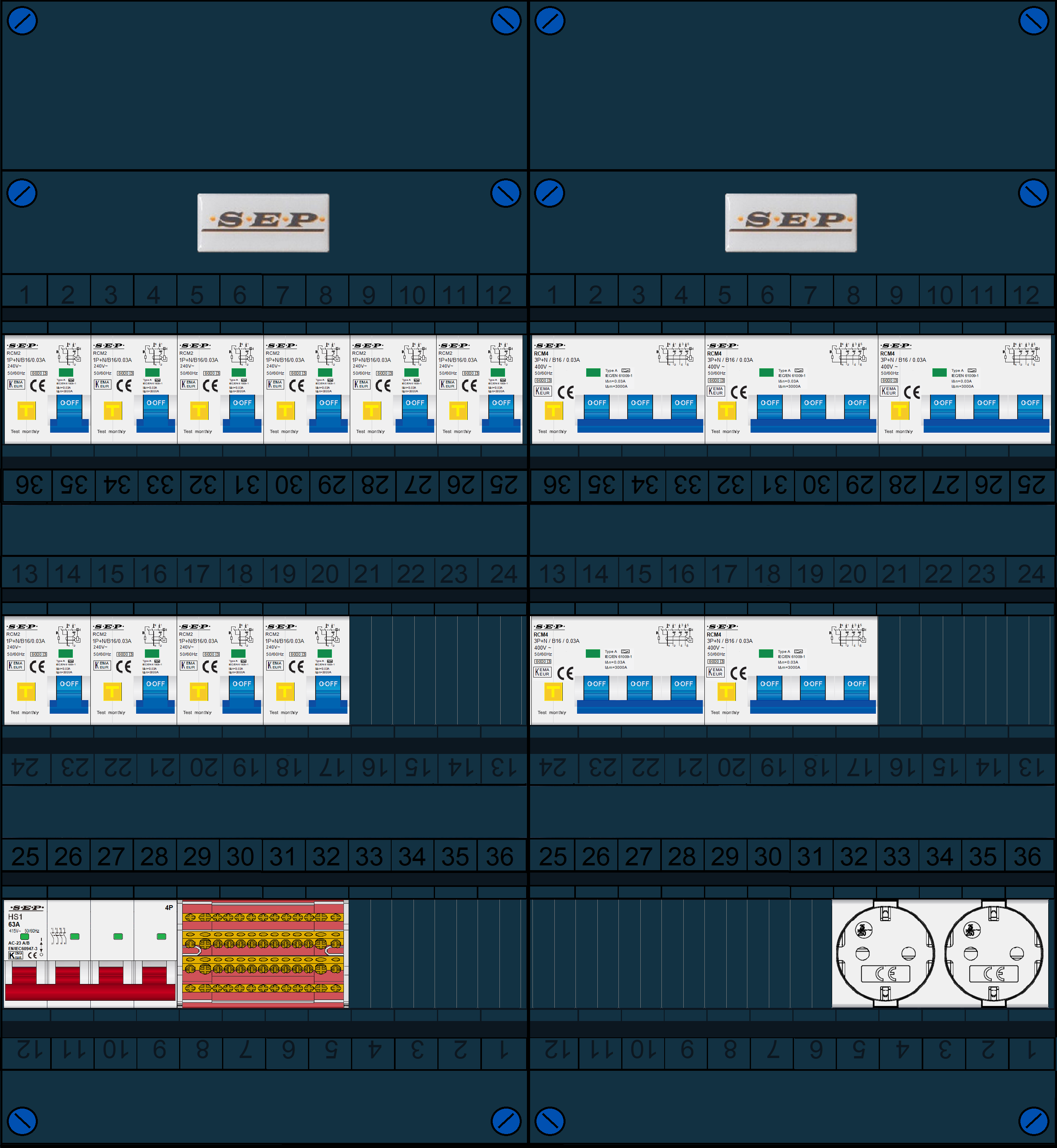Select the right Schuko socket in the right panel

coord(993,953)
